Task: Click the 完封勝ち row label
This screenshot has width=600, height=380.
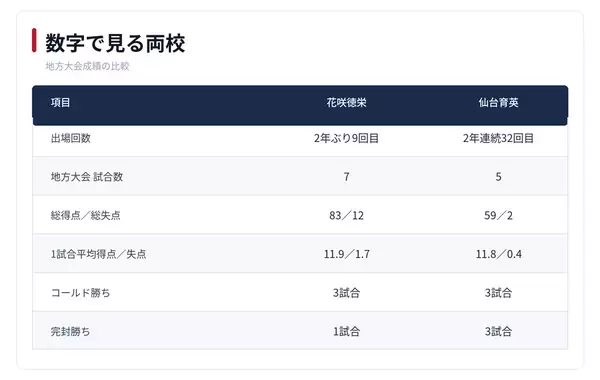Action: (70, 331)
